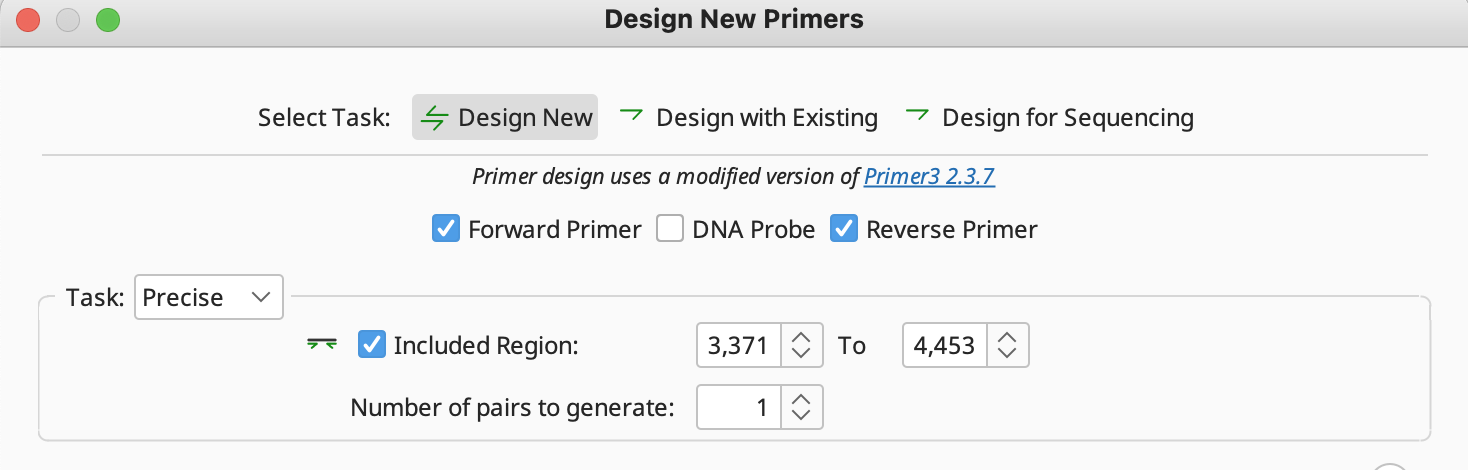The width and height of the screenshot is (1468, 470).
Task: Toggle the Included Region checkbox
Action: [x=372, y=345]
